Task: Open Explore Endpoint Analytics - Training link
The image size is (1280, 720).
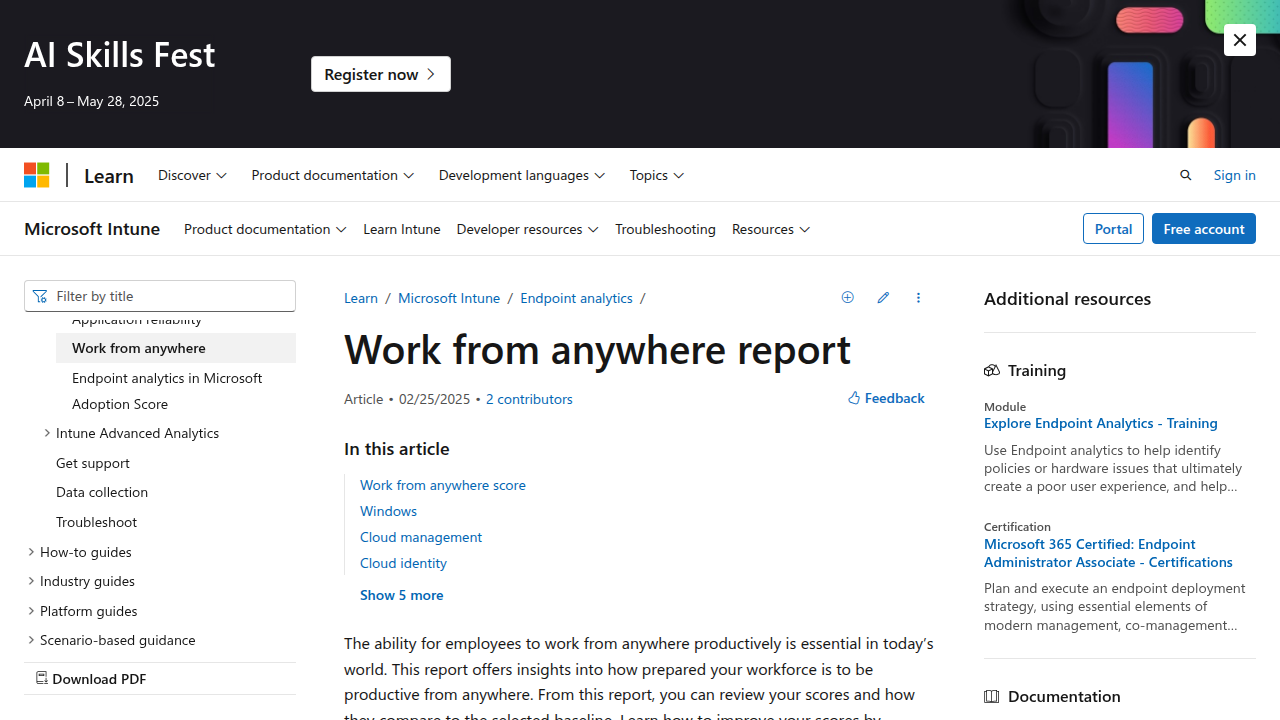Action: click(x=1101, y=423)
